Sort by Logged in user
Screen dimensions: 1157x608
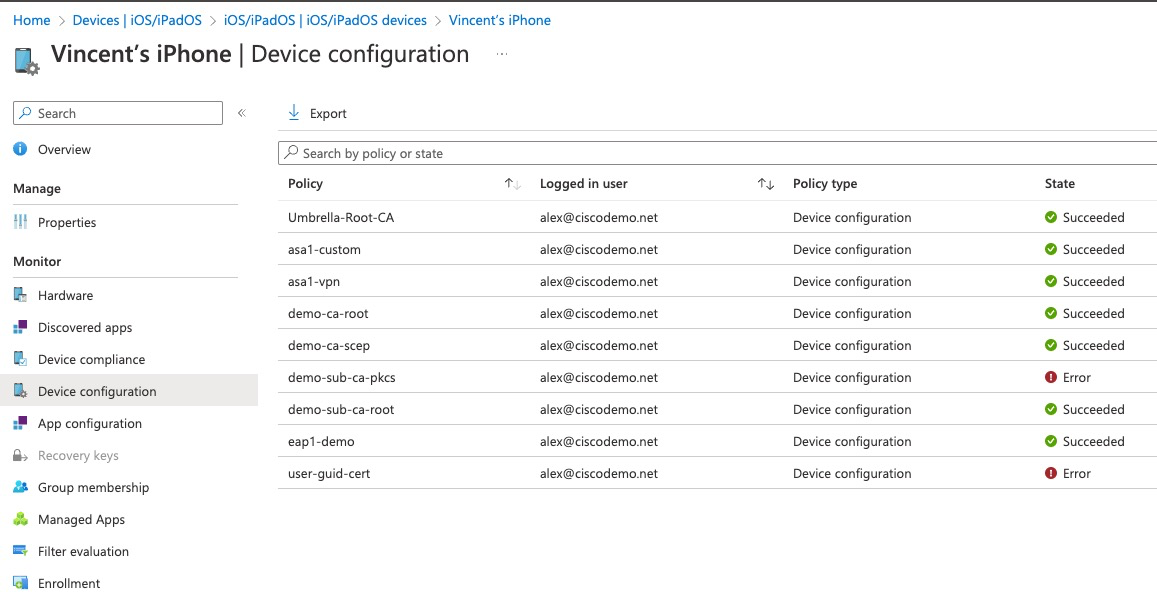pos(766,184)
